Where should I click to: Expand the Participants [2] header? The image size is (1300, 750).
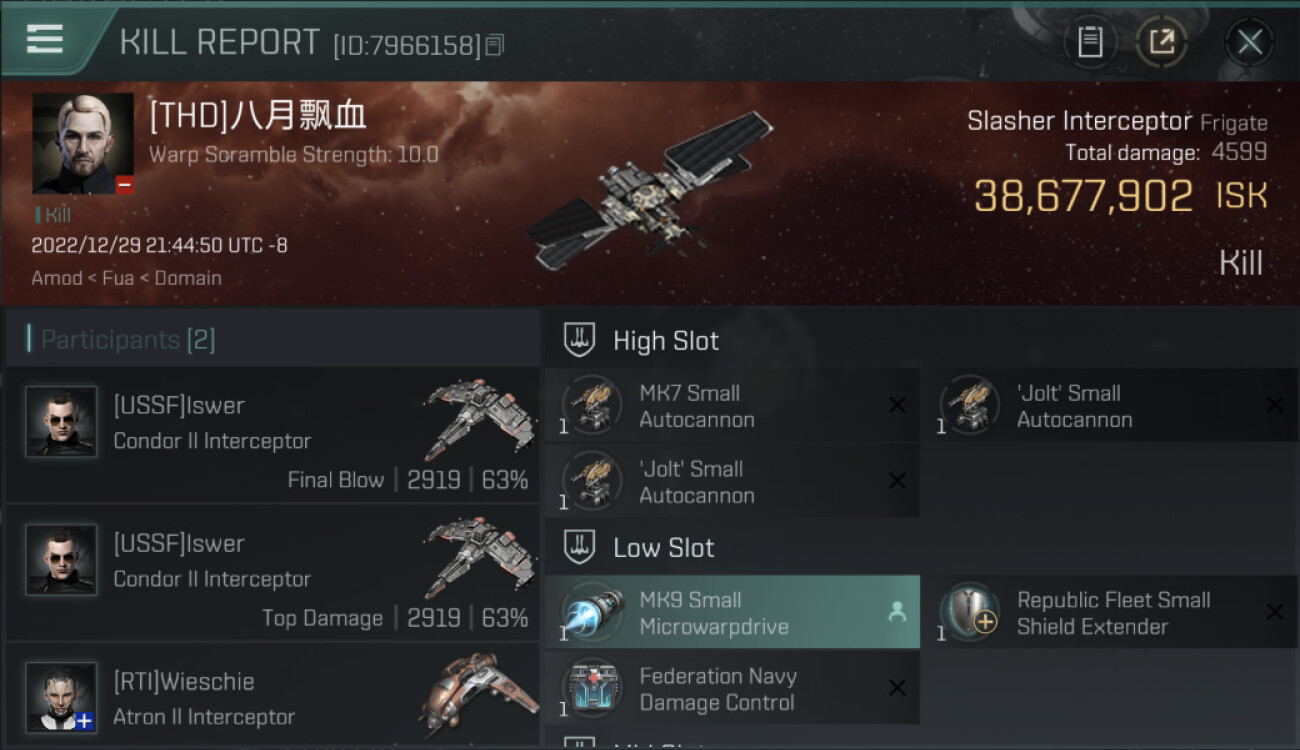pyautogui.click(x=273, y=339)
